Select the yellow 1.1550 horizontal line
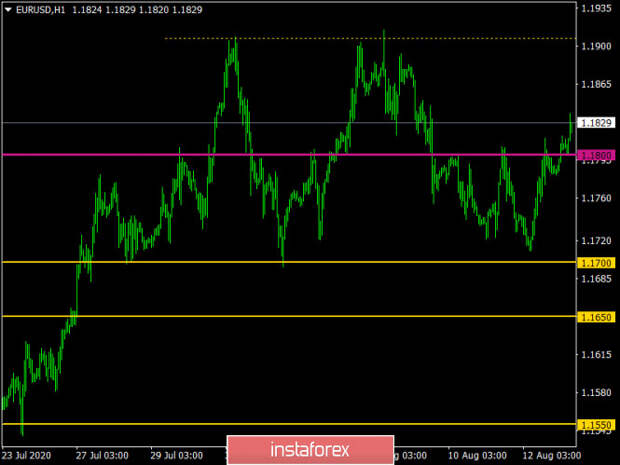 point(289,424)
